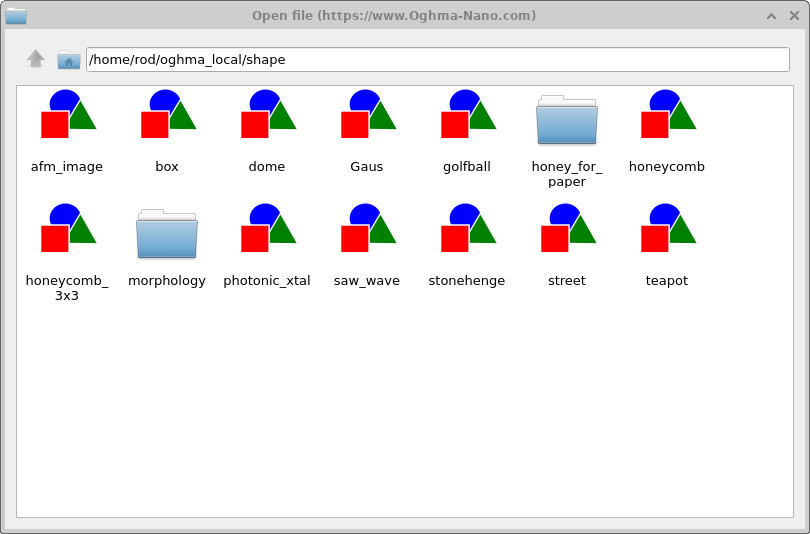The width and height of the screenshot is (810, 534).
Task: Click the dome file name label
Action: point(267,167)
